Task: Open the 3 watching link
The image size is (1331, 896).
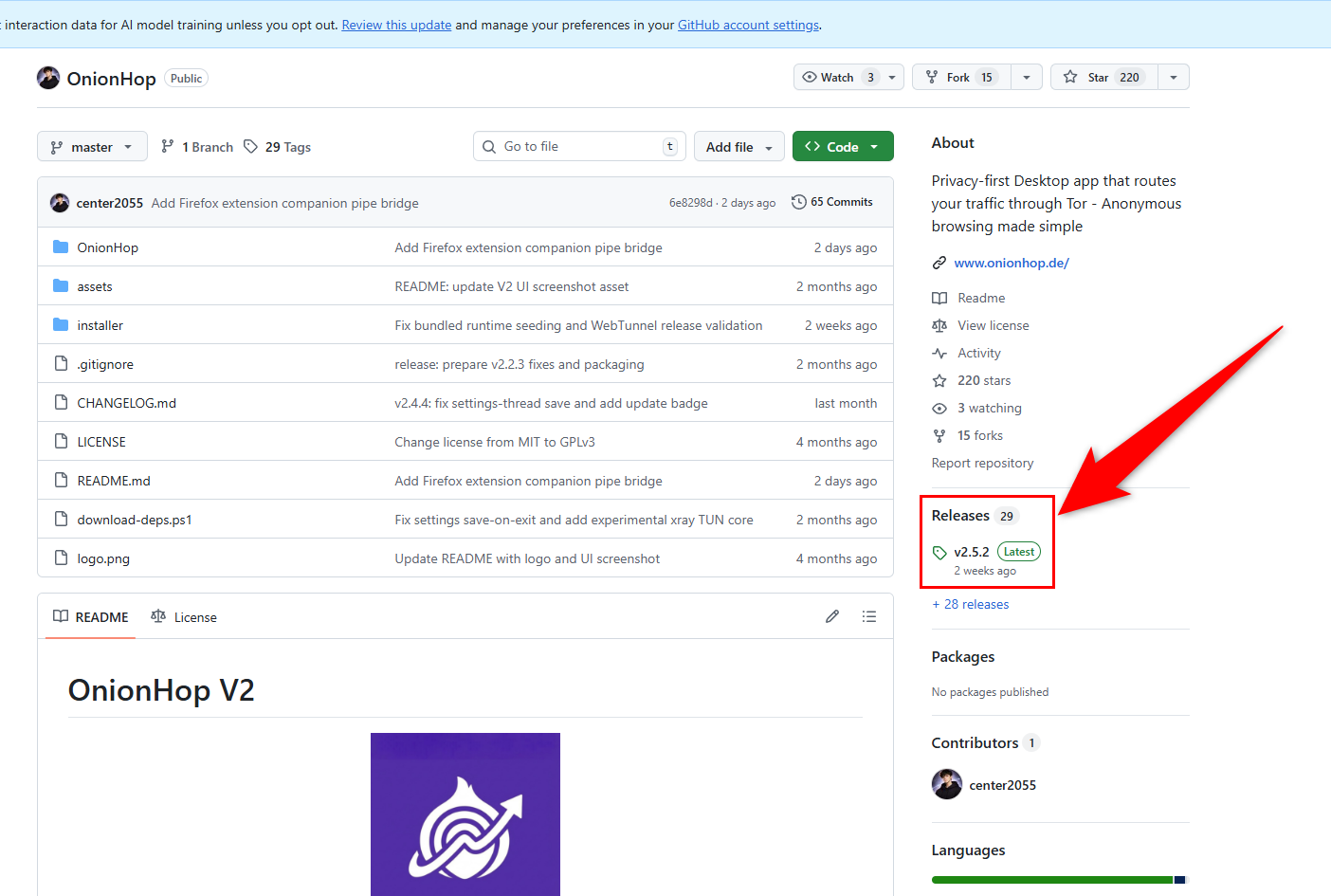Action: [990, 408]
